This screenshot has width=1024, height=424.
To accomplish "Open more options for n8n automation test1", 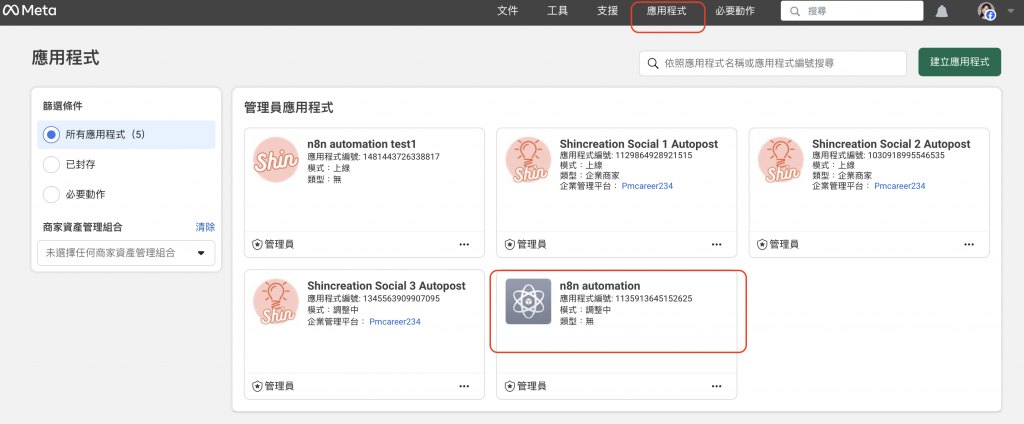I will point(464,244).
